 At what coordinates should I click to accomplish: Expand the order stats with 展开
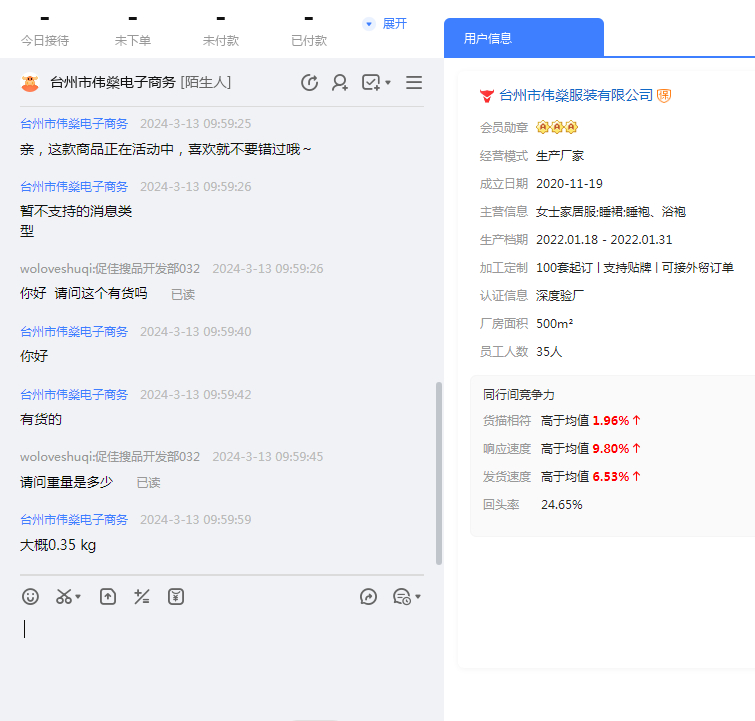(386, 23)
